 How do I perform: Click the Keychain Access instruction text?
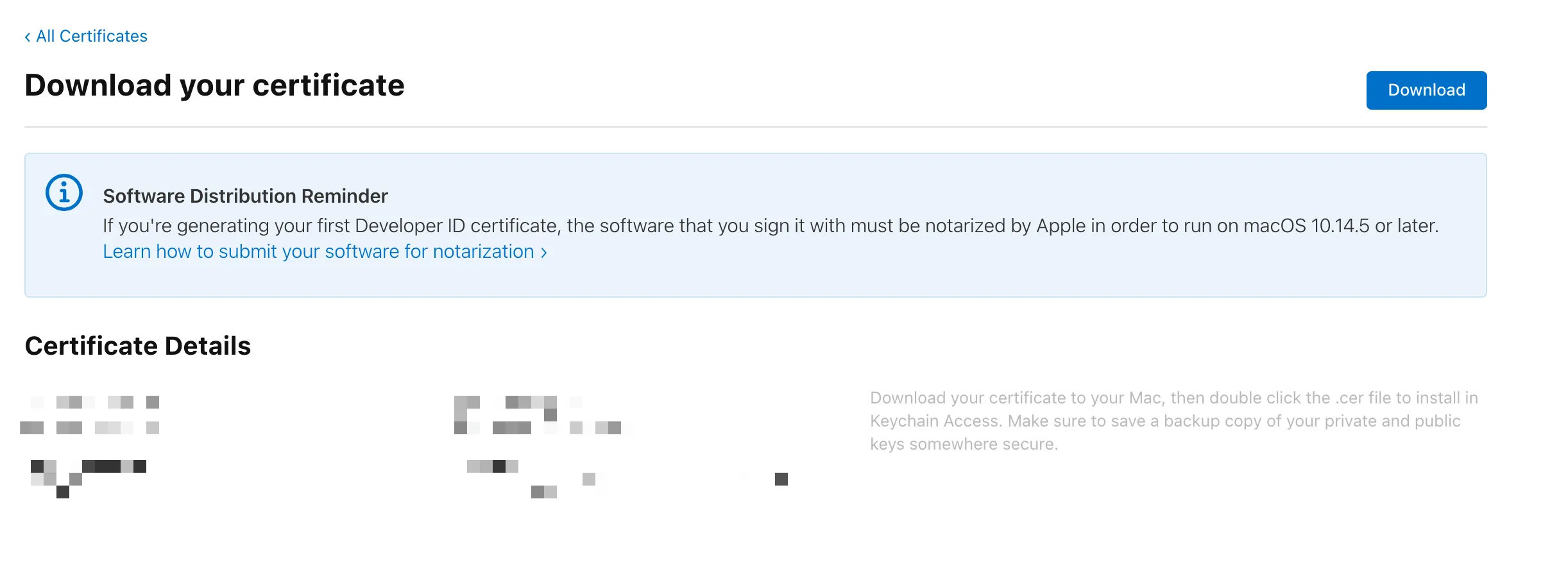tap(1173, 420)
